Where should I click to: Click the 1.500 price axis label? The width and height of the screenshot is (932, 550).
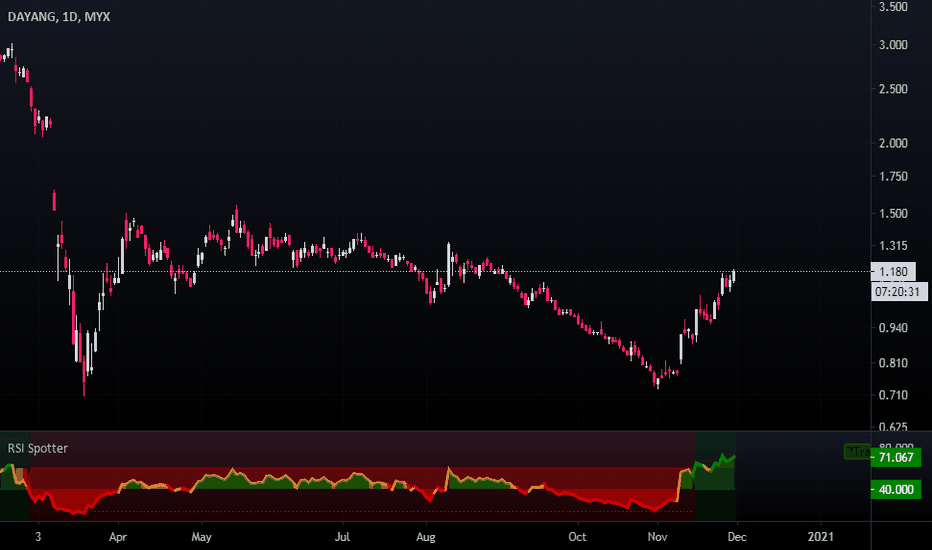[x=893, y=213]
